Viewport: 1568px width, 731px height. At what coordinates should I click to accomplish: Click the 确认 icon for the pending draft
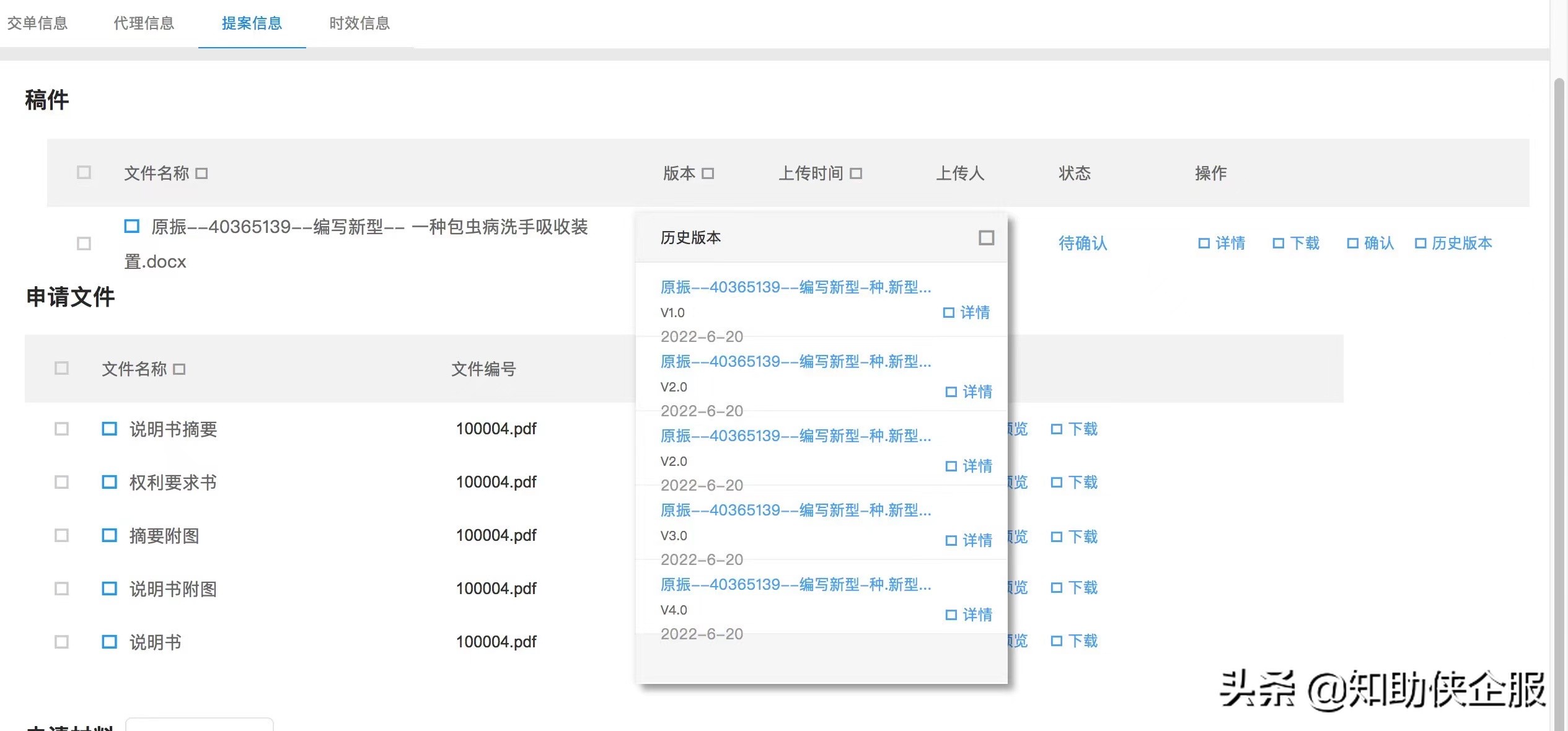tap(1370, 243)
